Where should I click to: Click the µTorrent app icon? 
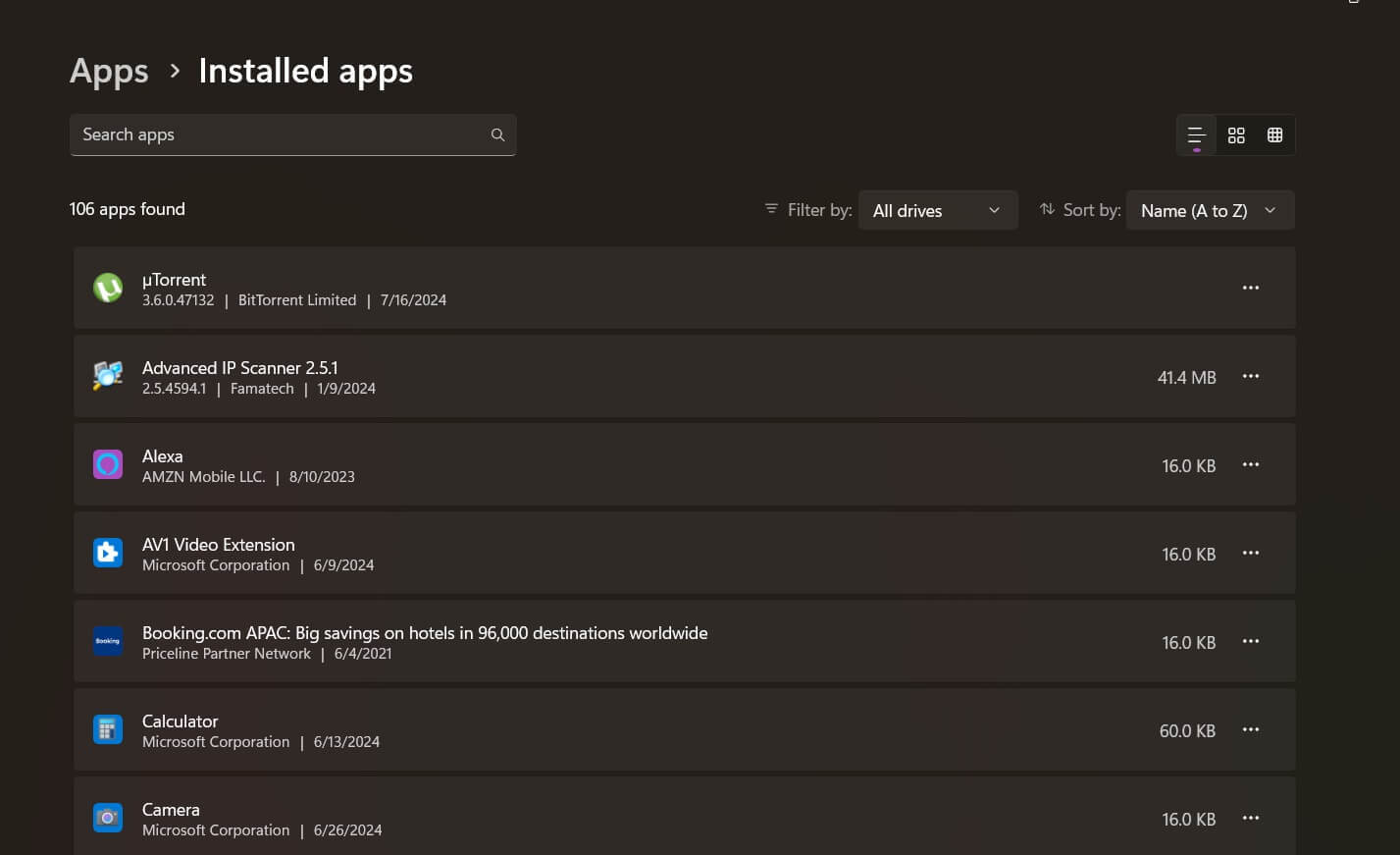(x=108, y=287)
